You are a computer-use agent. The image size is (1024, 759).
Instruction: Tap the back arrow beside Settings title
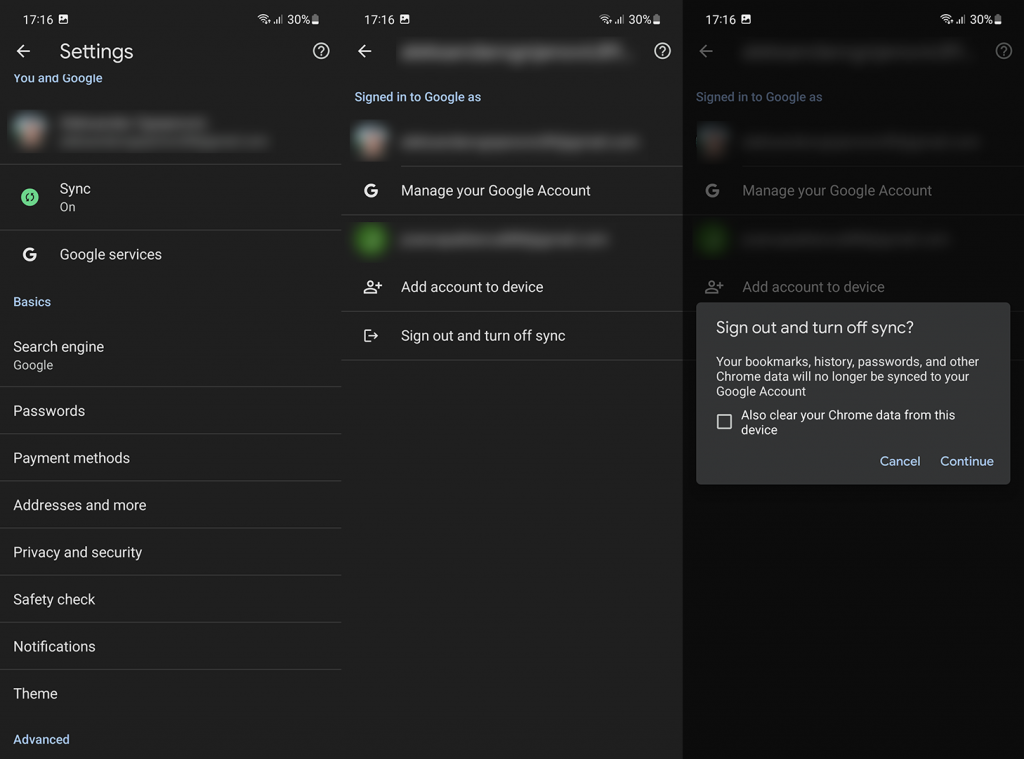[24, 51]
